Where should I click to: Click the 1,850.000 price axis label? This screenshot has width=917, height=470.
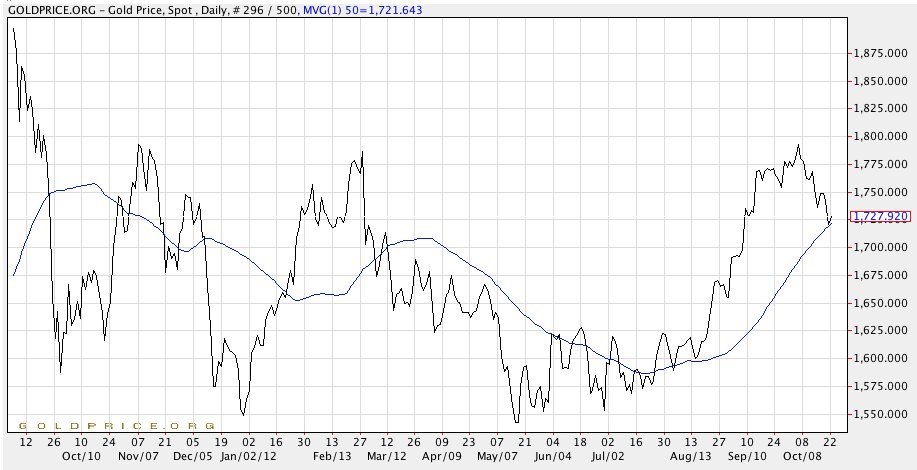[881, 81]
